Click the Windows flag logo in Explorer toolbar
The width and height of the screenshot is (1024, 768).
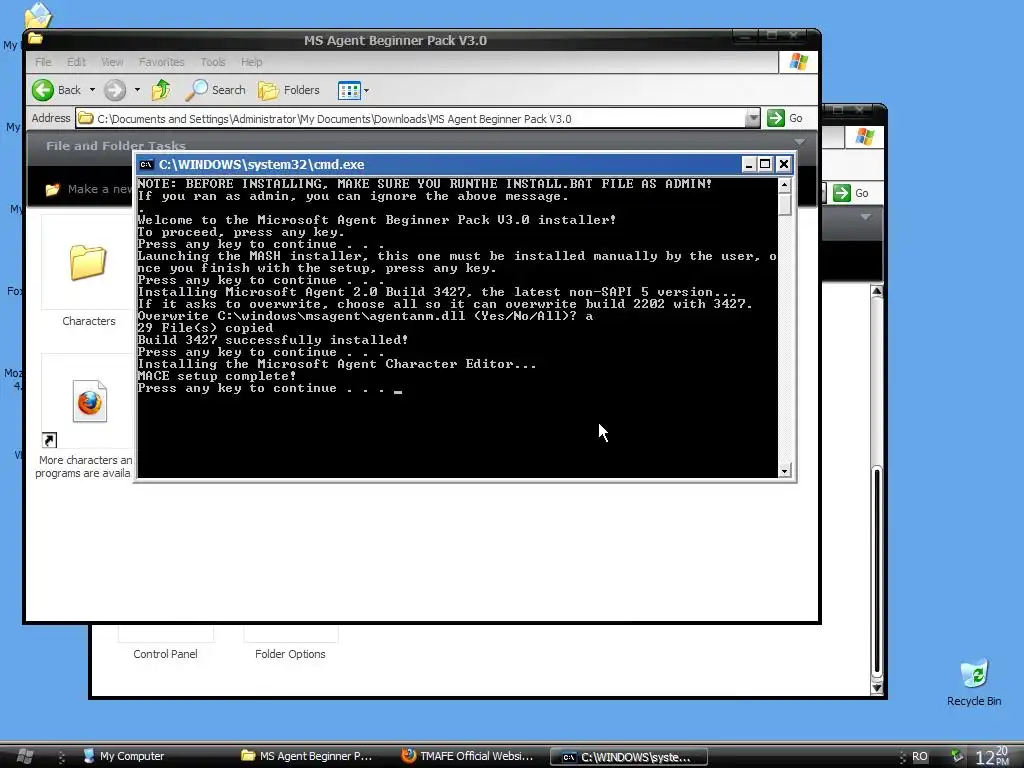pyautogui.click(x=798, y=62)
